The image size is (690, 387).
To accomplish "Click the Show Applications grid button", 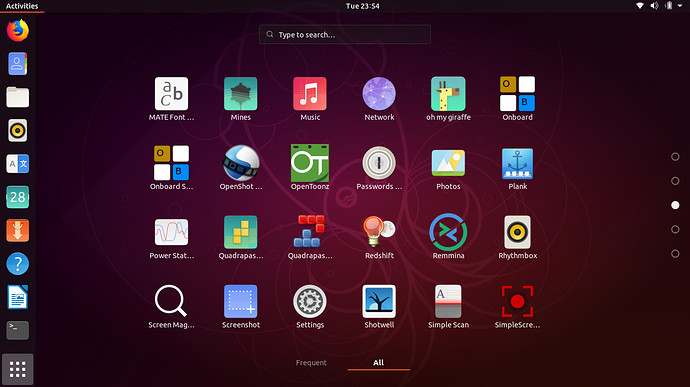I will tap(18, 369).
